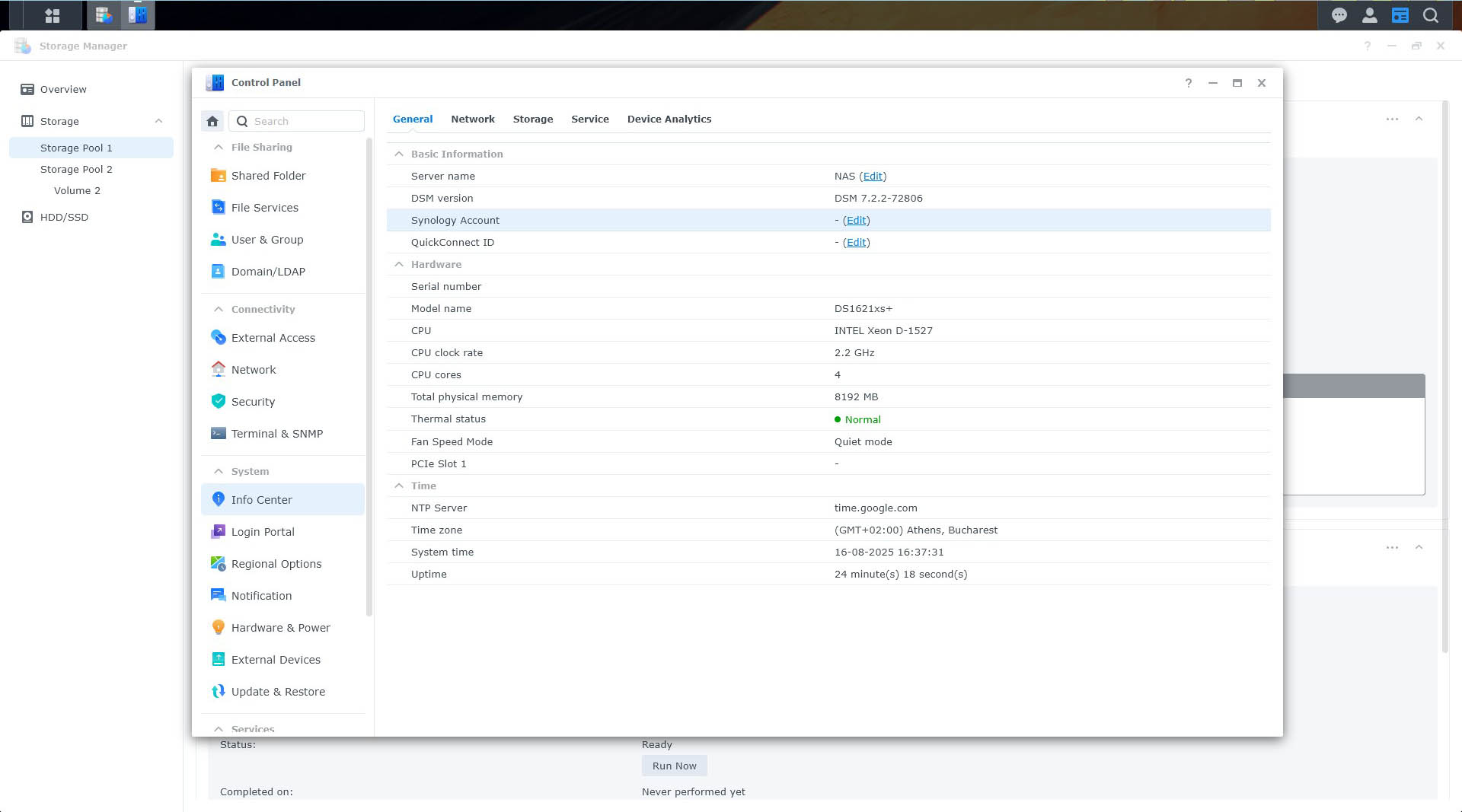
Task: Go to Control Panel home icon
Action: [212, 121]
